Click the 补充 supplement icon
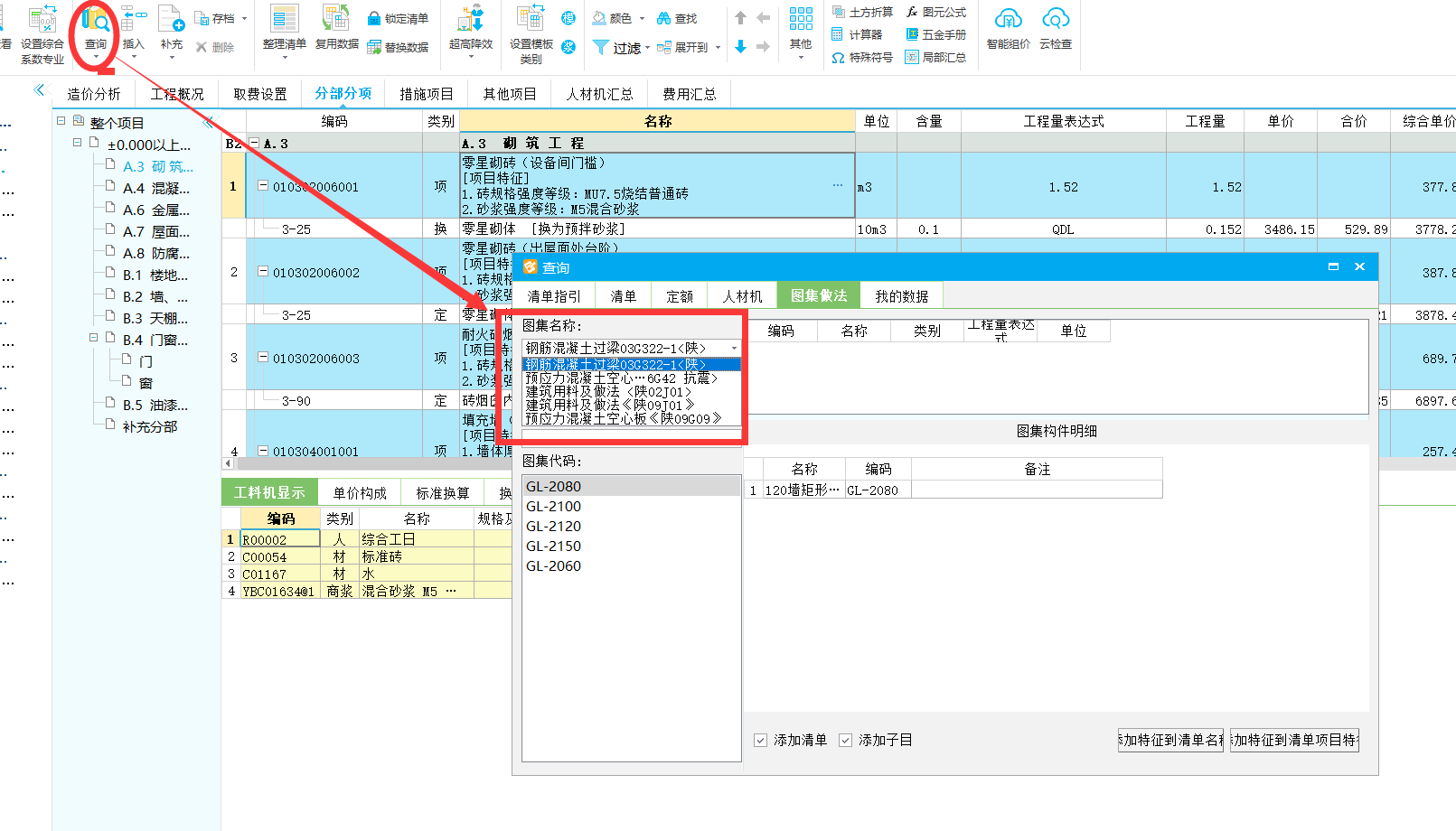This screenshot has width=1456, height=831. [172, 19]
